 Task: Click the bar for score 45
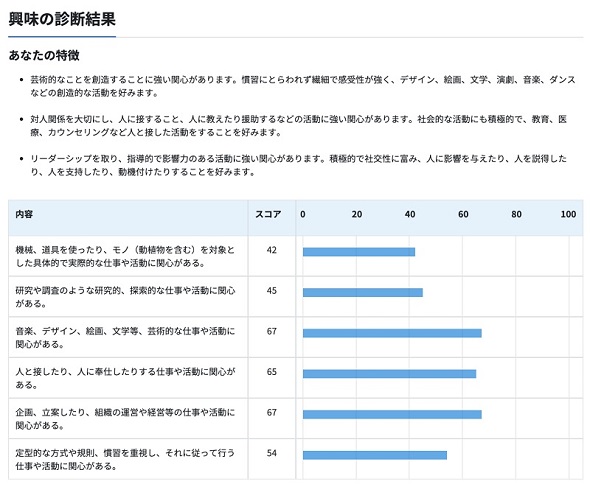[363, 292]
